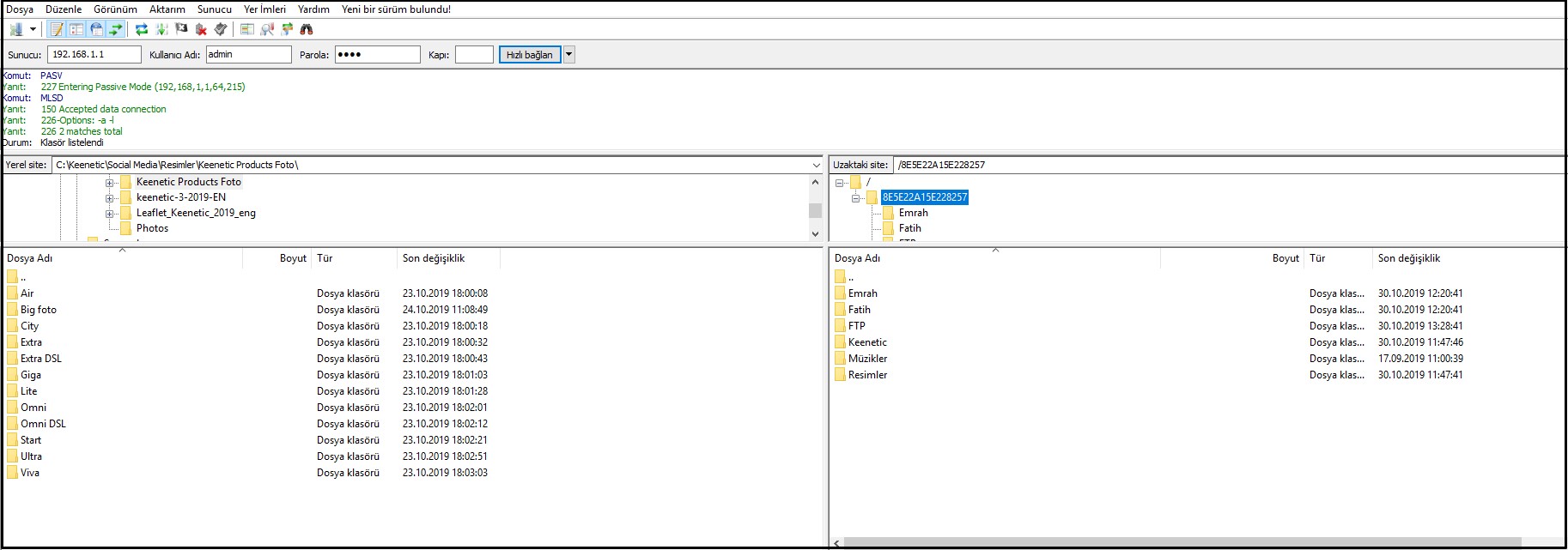Disconnect from the server with red X icon
1568x550 pixels.
(201, 29)
